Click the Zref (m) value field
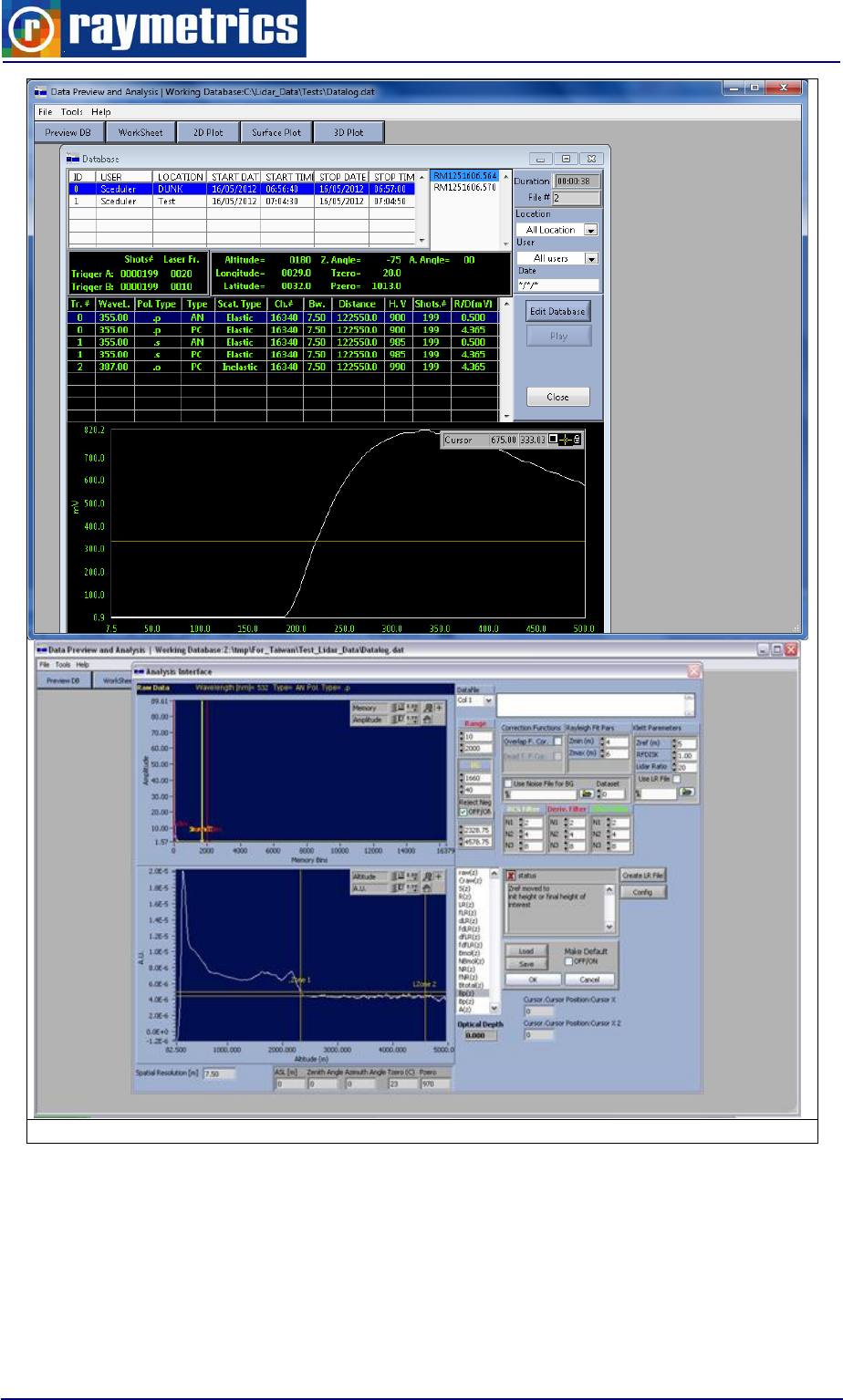The width and height of the screenshot is (843, 1400). (x=686, y=743)
